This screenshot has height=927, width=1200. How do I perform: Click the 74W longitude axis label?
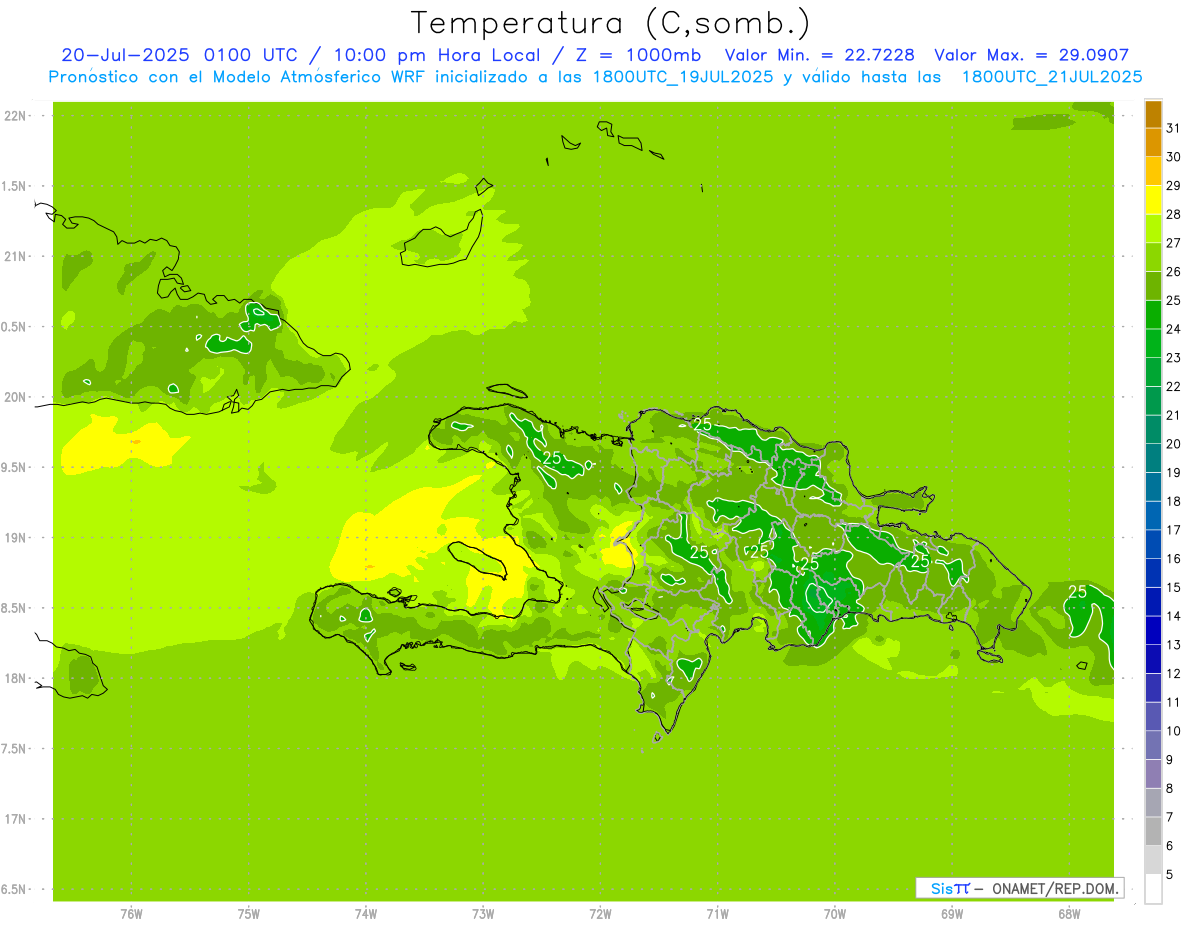pos(366,914)
